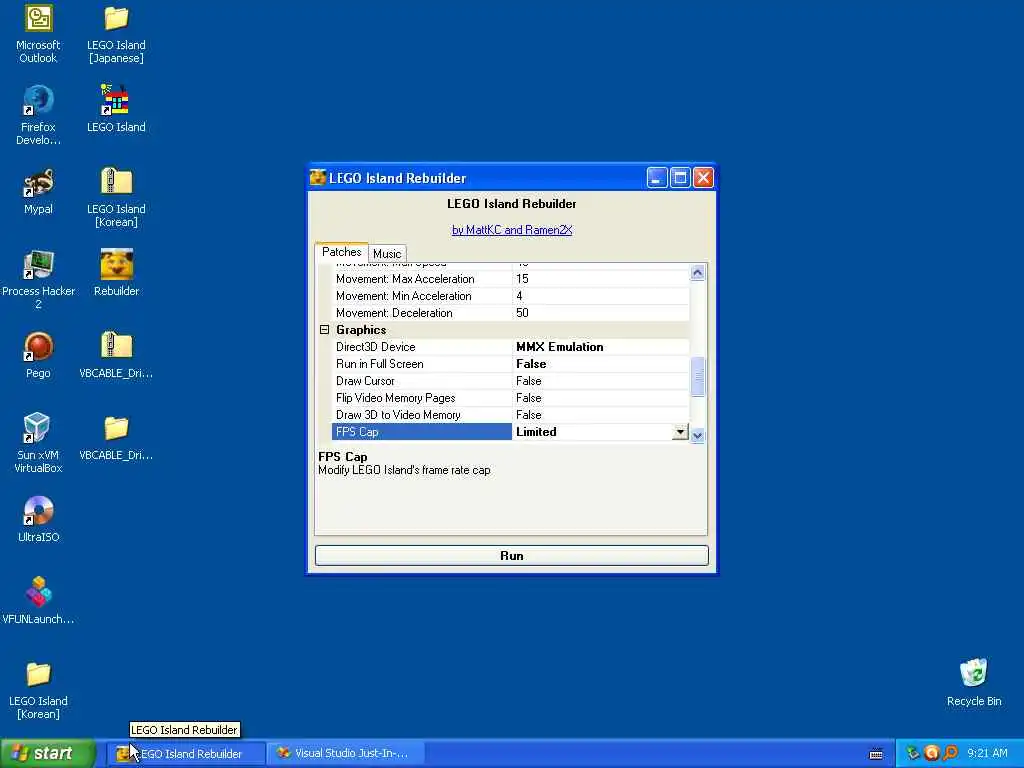Click the system clock showing 9:21 AM
The image size is (1024, 768).
[987, 753]
